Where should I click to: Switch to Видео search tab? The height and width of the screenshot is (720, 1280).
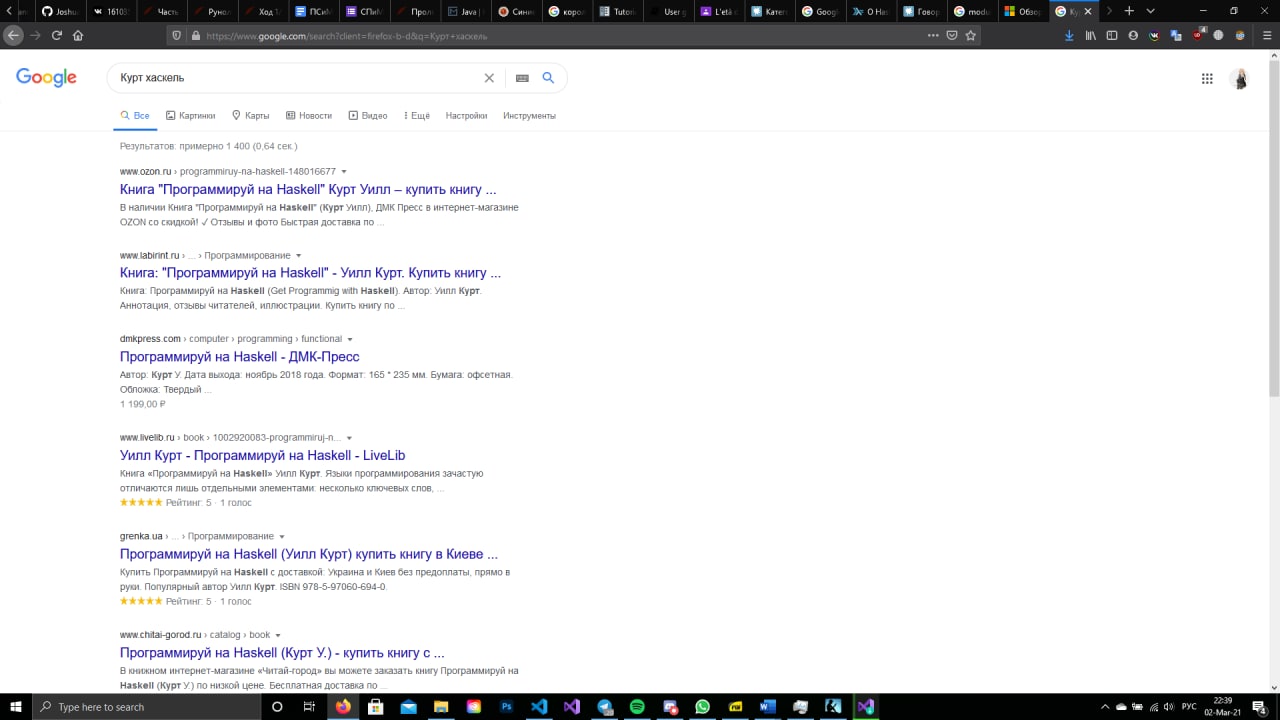click(x=368, y=116)
